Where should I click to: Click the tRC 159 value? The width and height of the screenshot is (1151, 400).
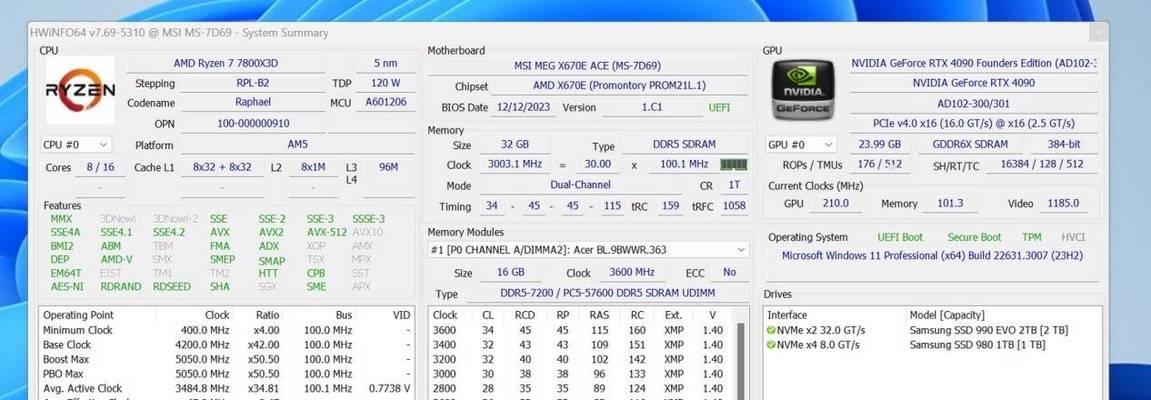(x=670, y=206)
